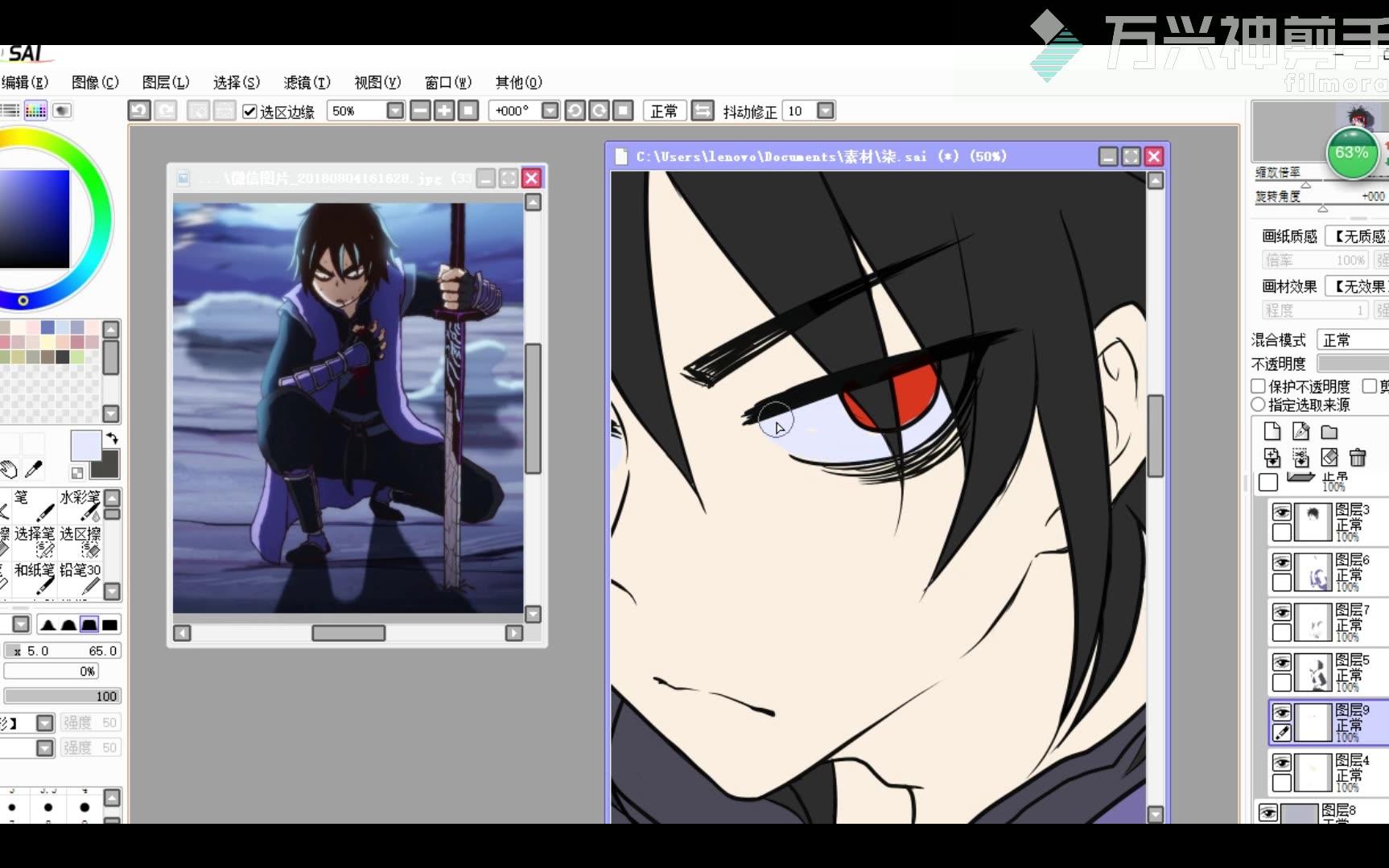Viewport: 1389px width, 868px height.
Task: Select the flattest brush edge shape
Action: coord(110,624)
